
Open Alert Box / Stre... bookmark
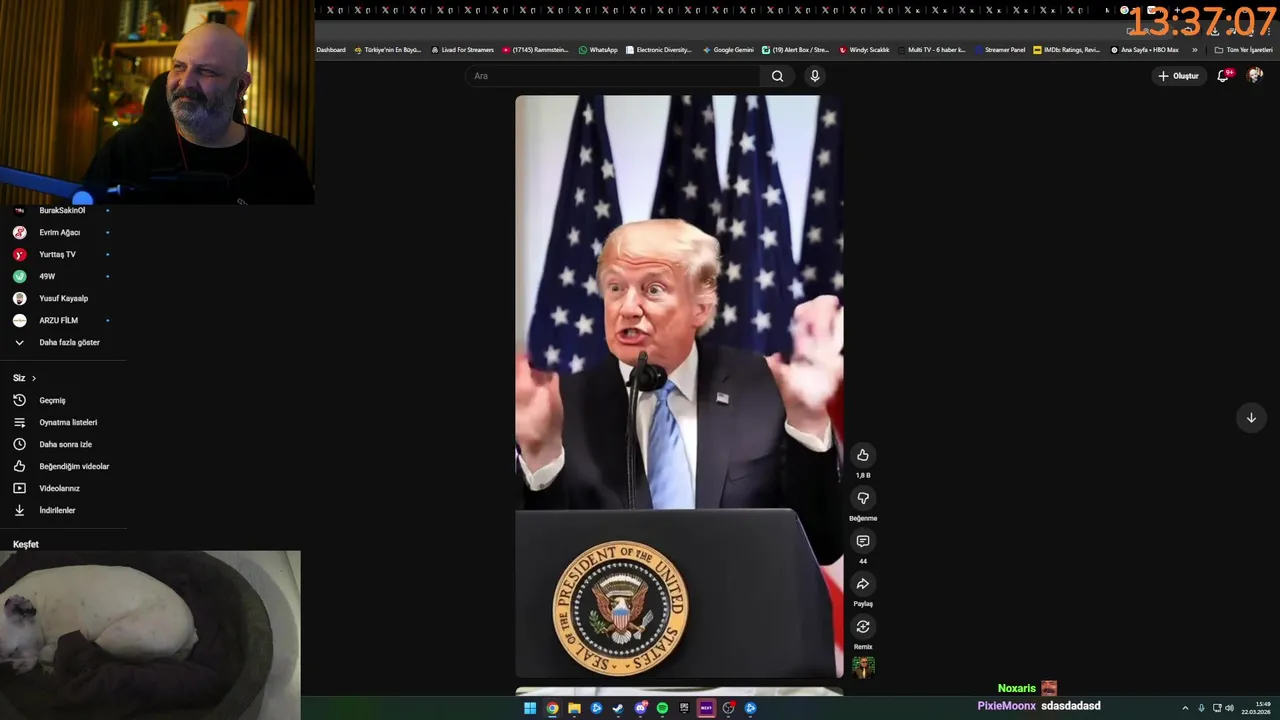tap(795, 50)
